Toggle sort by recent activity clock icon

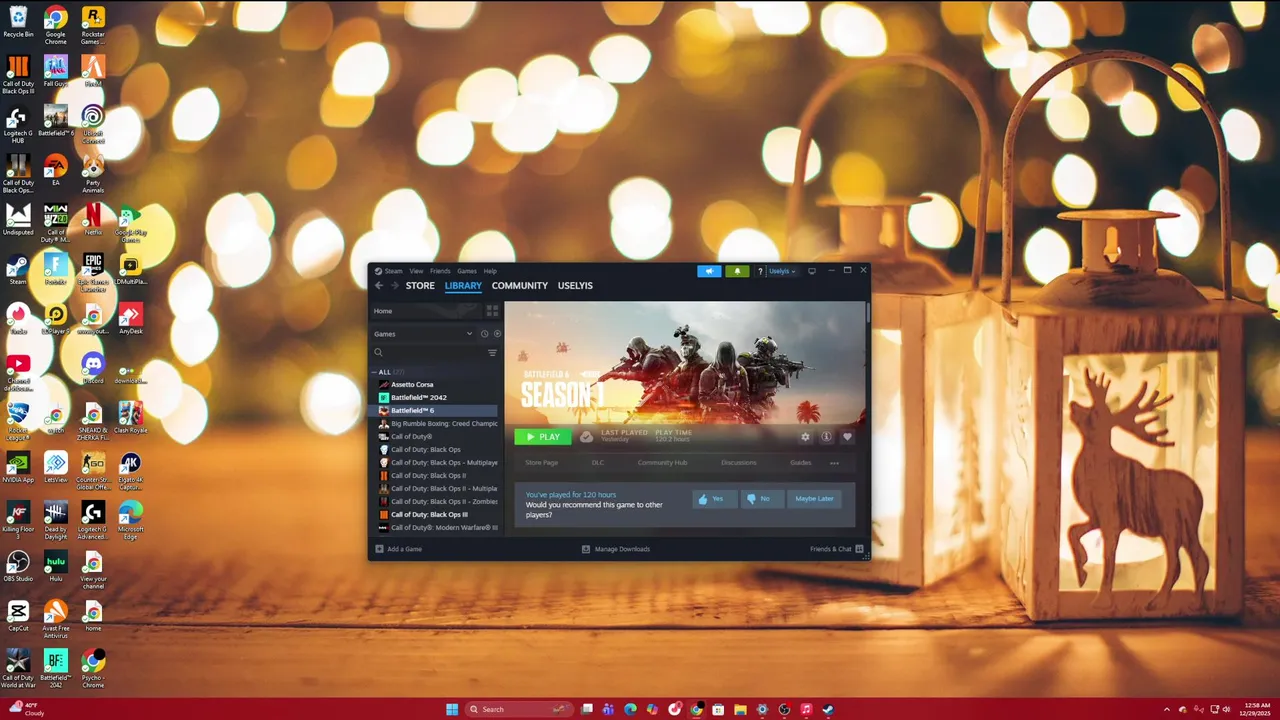[484, 334]
